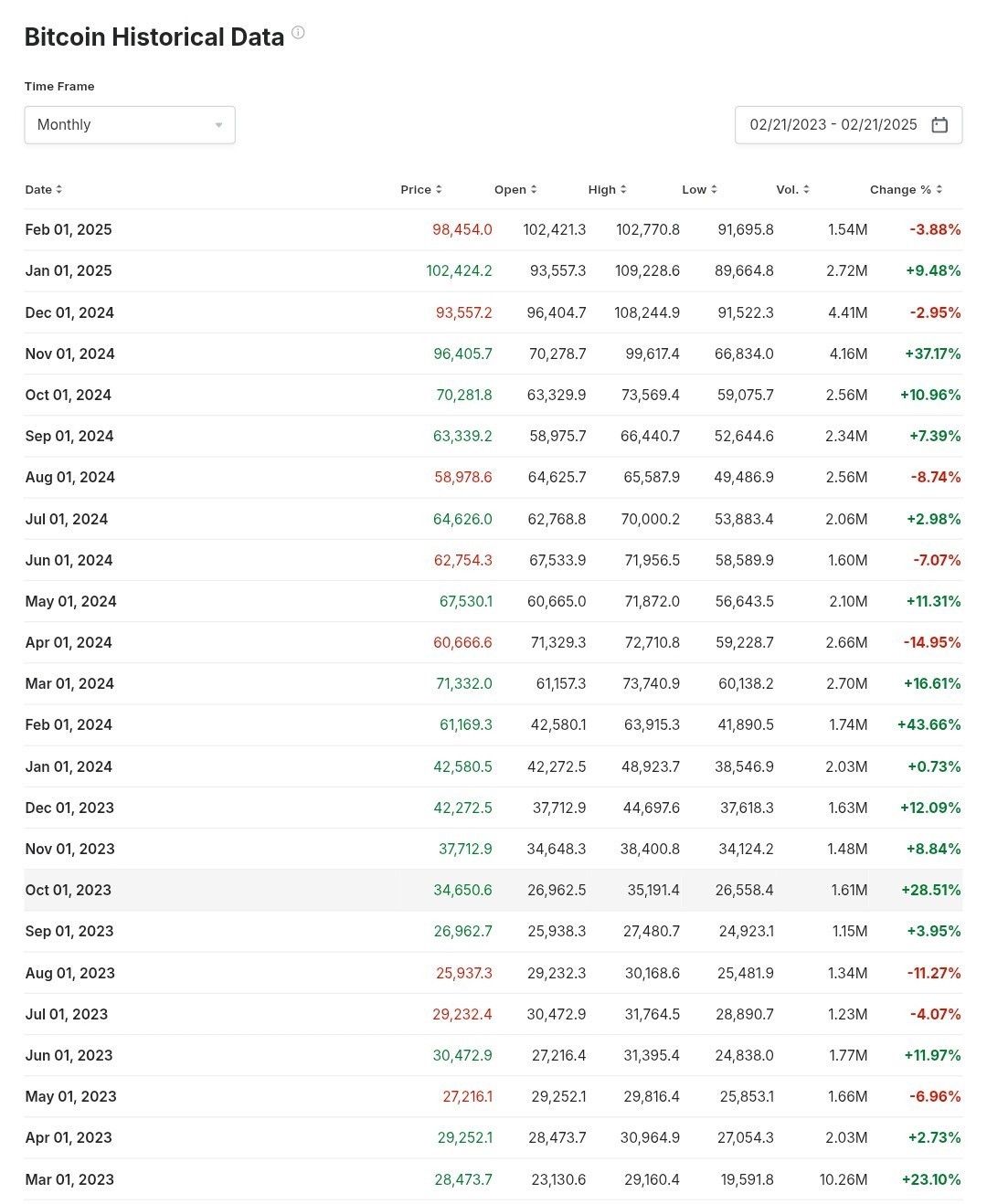Click the -14.95% change for Apr 2024
This screenshot has width=987, height=1204.
tap(932, 642)
